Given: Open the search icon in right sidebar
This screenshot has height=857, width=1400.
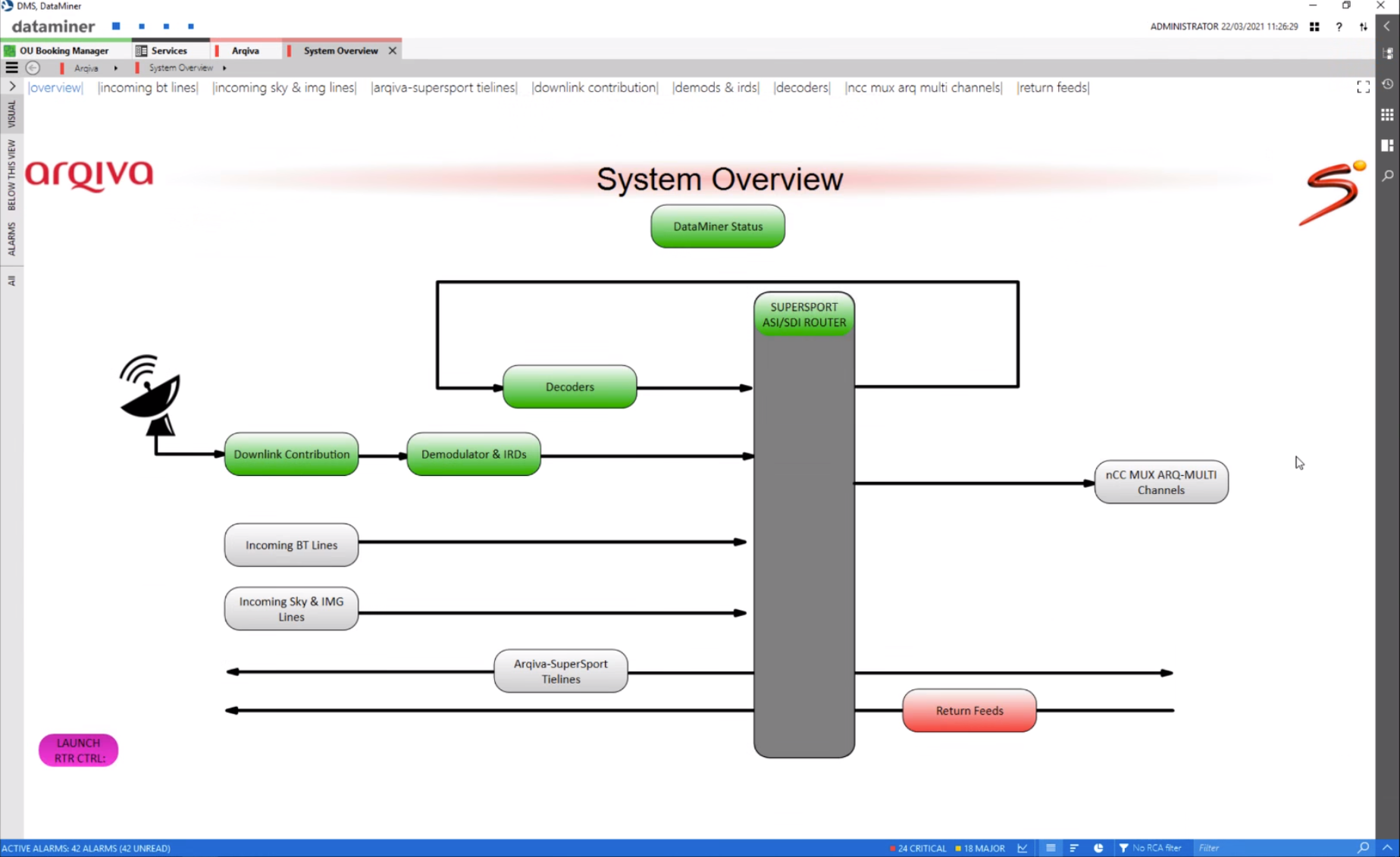Looking at the screenshot, I should point(1388,176).
